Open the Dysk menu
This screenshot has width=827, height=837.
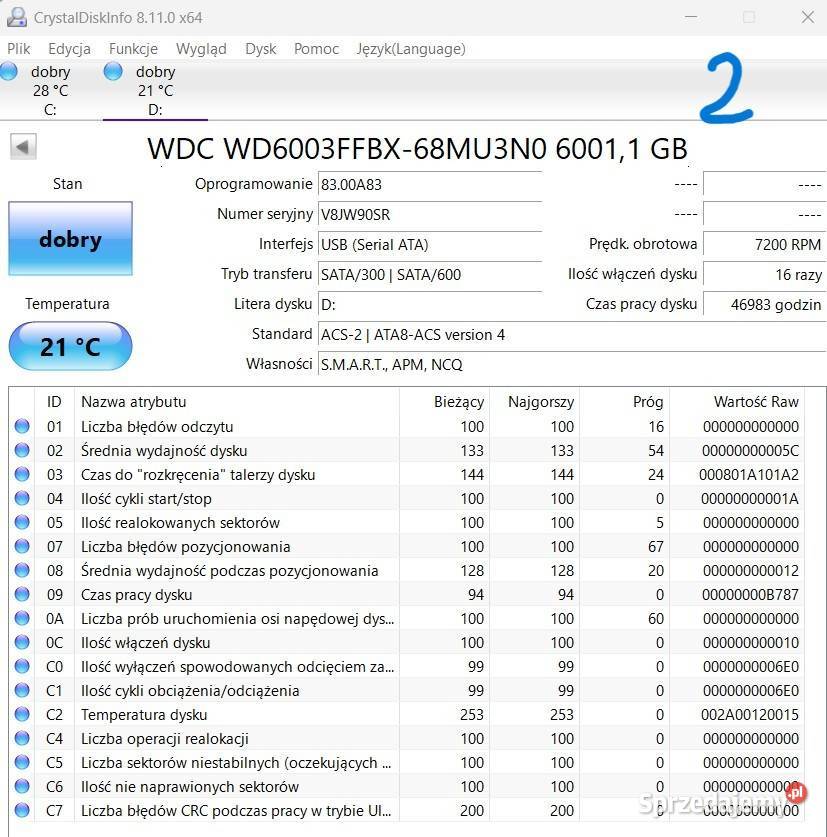tap(261, 49)
